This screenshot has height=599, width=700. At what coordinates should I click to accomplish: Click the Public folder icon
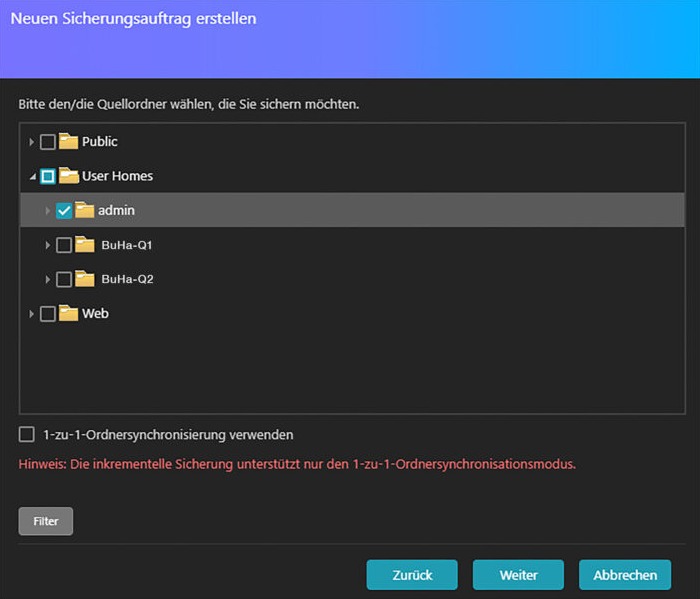click(x=68, y=141)
